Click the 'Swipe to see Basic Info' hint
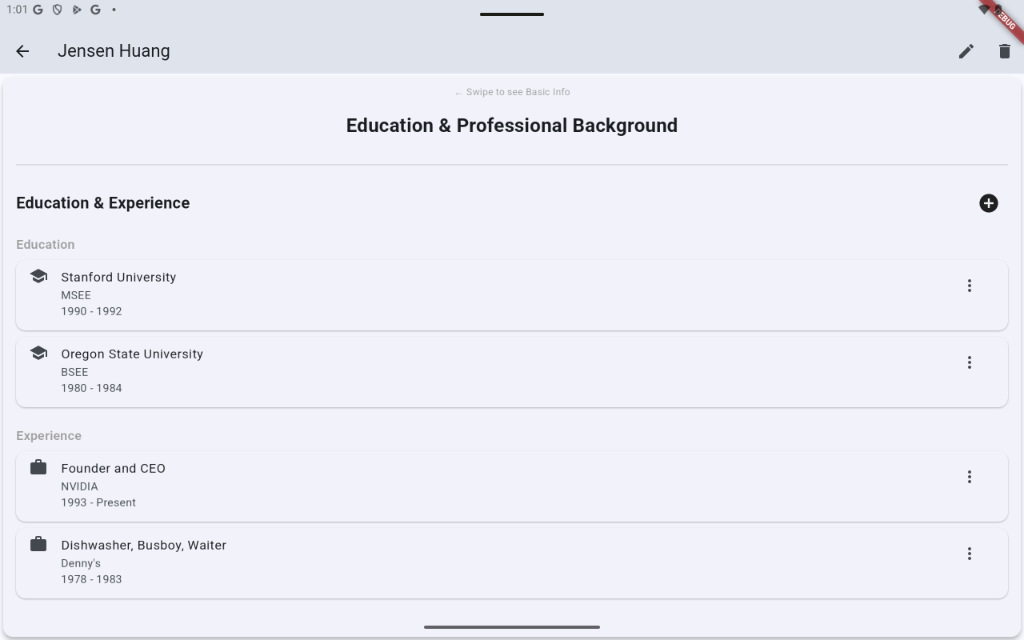The height and width of the screenshot is (640, 1024). (x=512, y=92)
